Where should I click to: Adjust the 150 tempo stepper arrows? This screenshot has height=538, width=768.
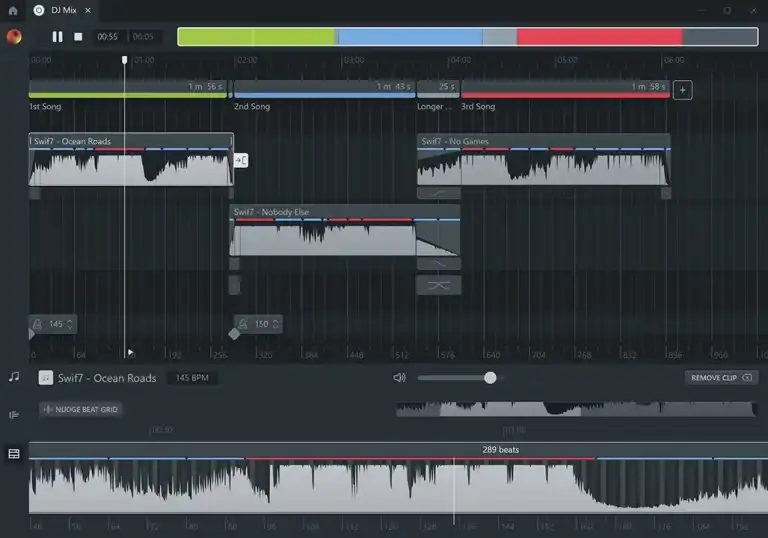[276, 324]
